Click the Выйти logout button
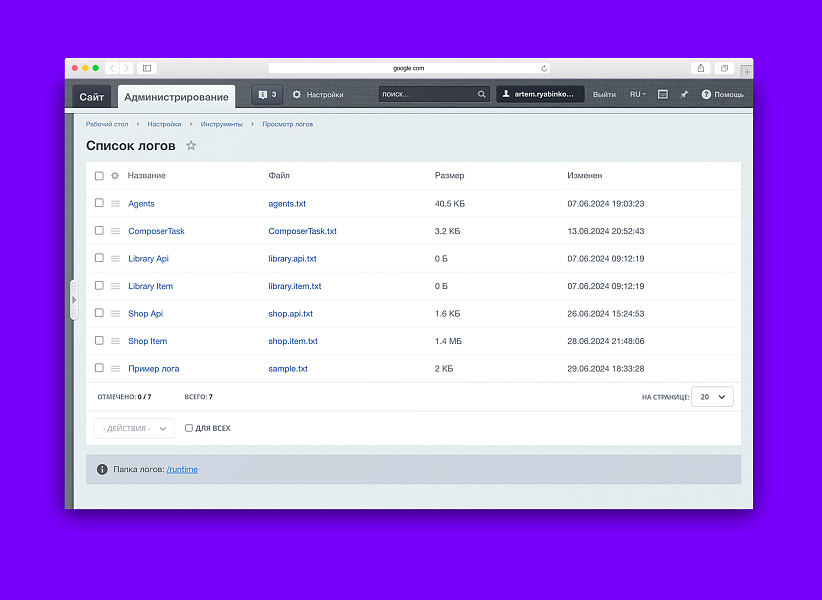 click(604, 95)
